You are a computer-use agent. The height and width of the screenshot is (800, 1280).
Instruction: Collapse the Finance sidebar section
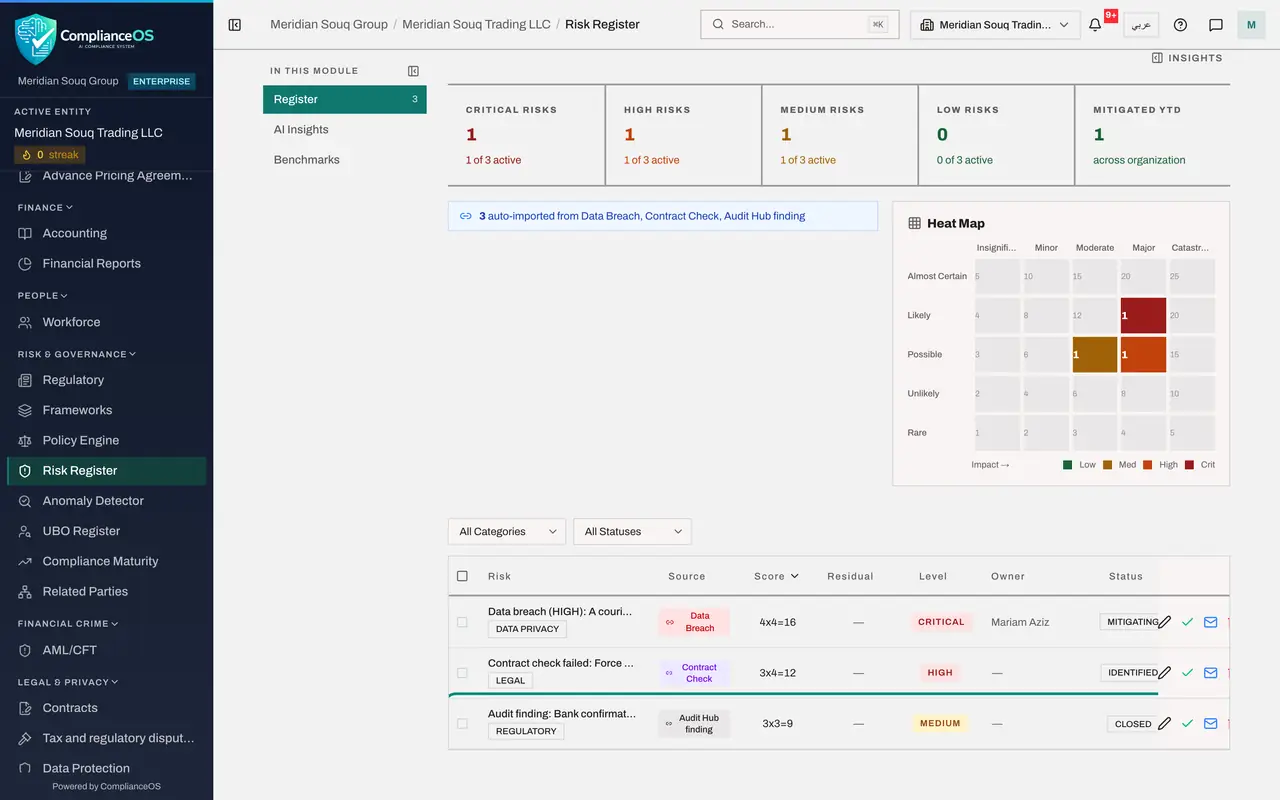(45, 208)
